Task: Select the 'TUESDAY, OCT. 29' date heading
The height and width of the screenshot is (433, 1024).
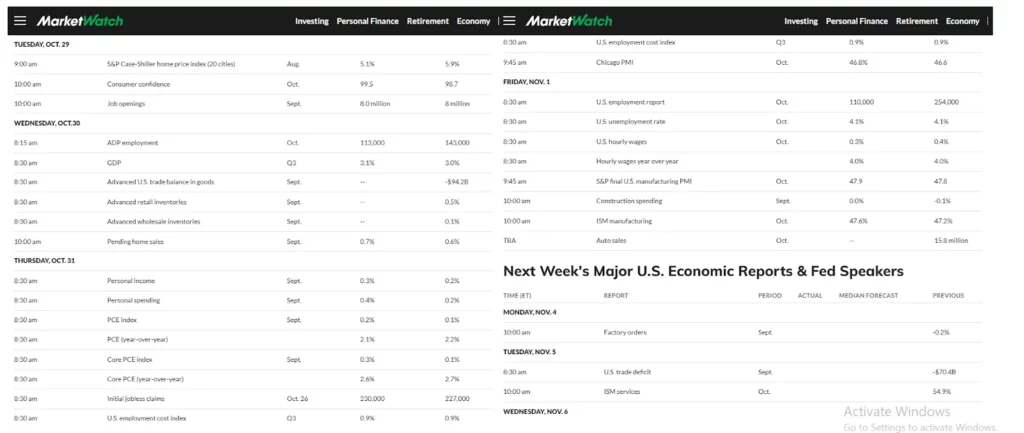Action: [41, 44]
